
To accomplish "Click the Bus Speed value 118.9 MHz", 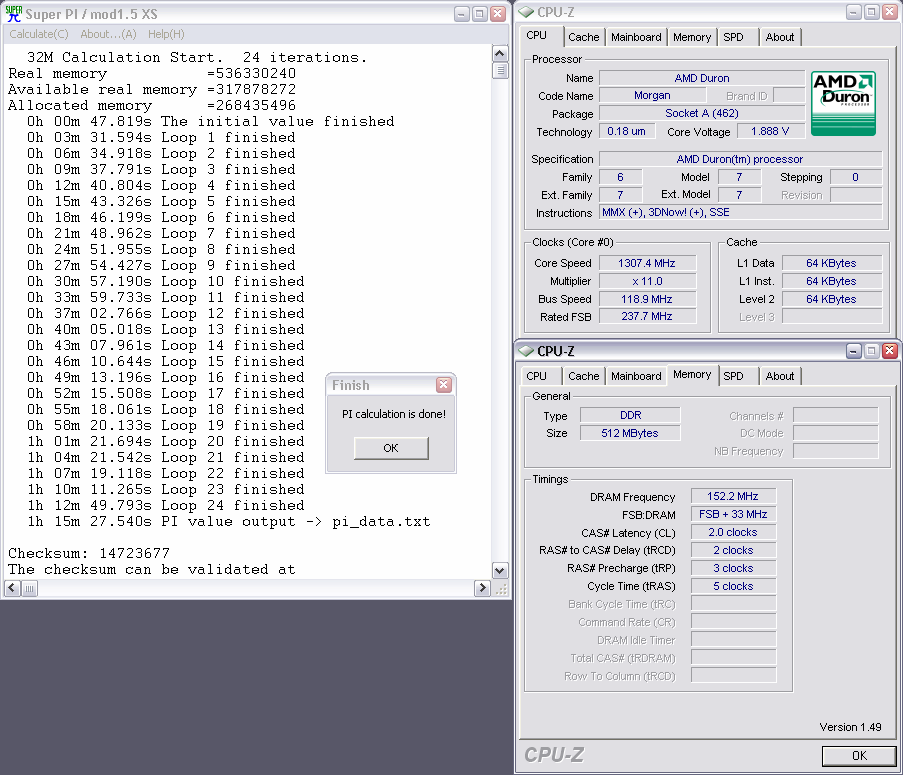I will [647, 299].
